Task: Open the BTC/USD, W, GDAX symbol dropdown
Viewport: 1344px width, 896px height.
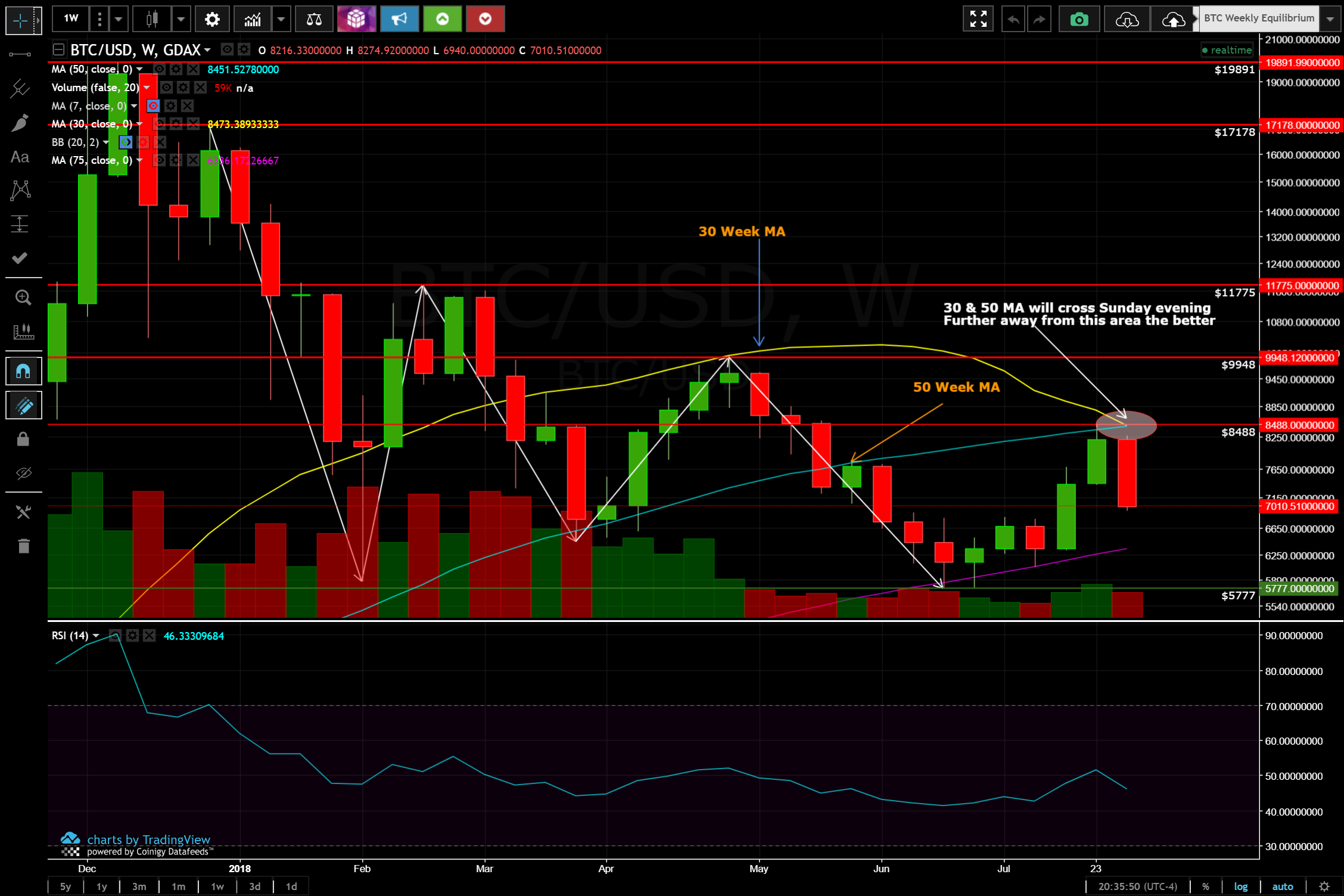Action: [206, 50]
